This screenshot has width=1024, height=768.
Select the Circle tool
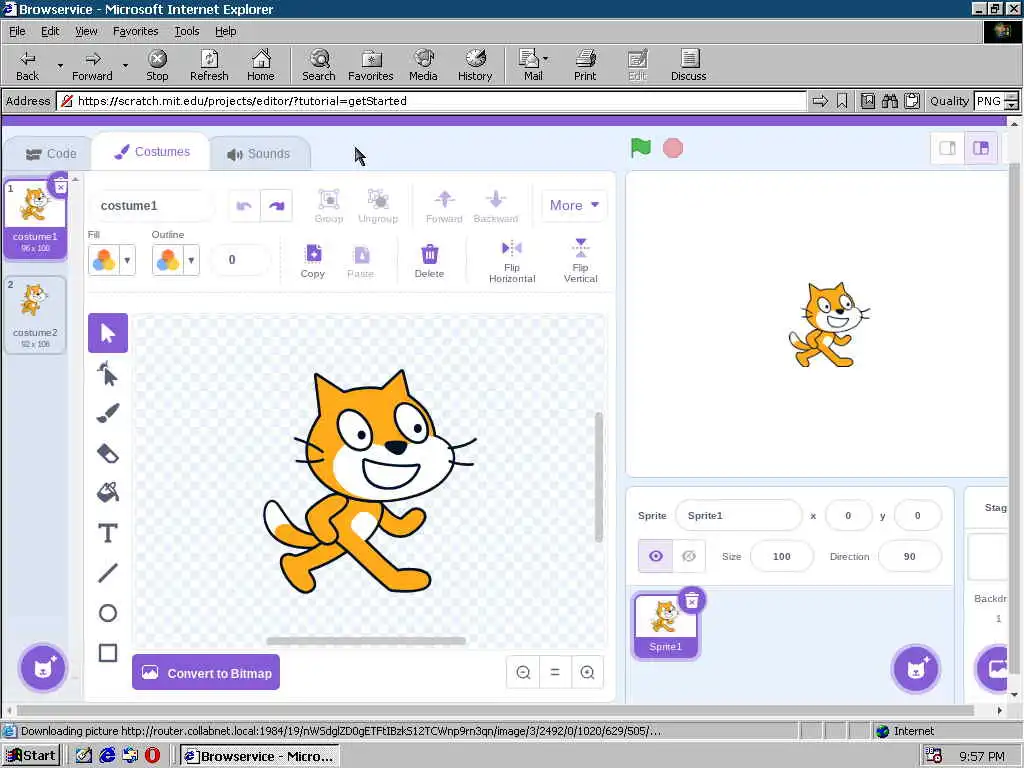108,613
